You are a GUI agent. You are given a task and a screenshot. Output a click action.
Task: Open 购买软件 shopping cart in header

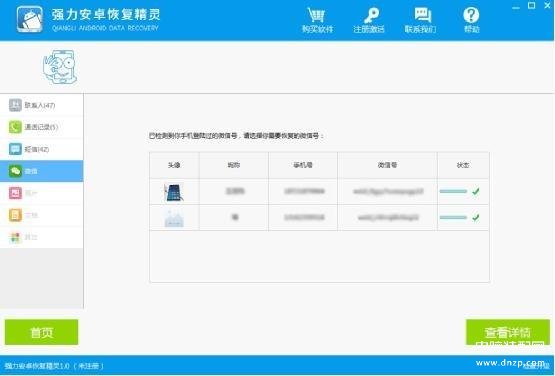point(317,20)
